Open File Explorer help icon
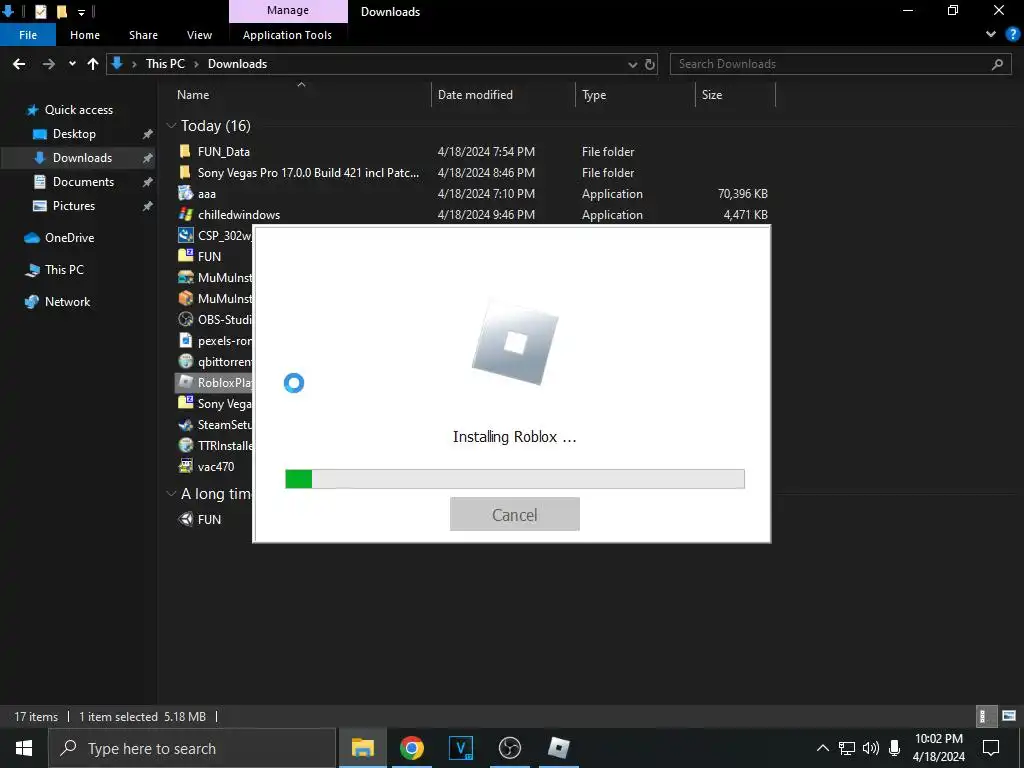 point(1013,35)
